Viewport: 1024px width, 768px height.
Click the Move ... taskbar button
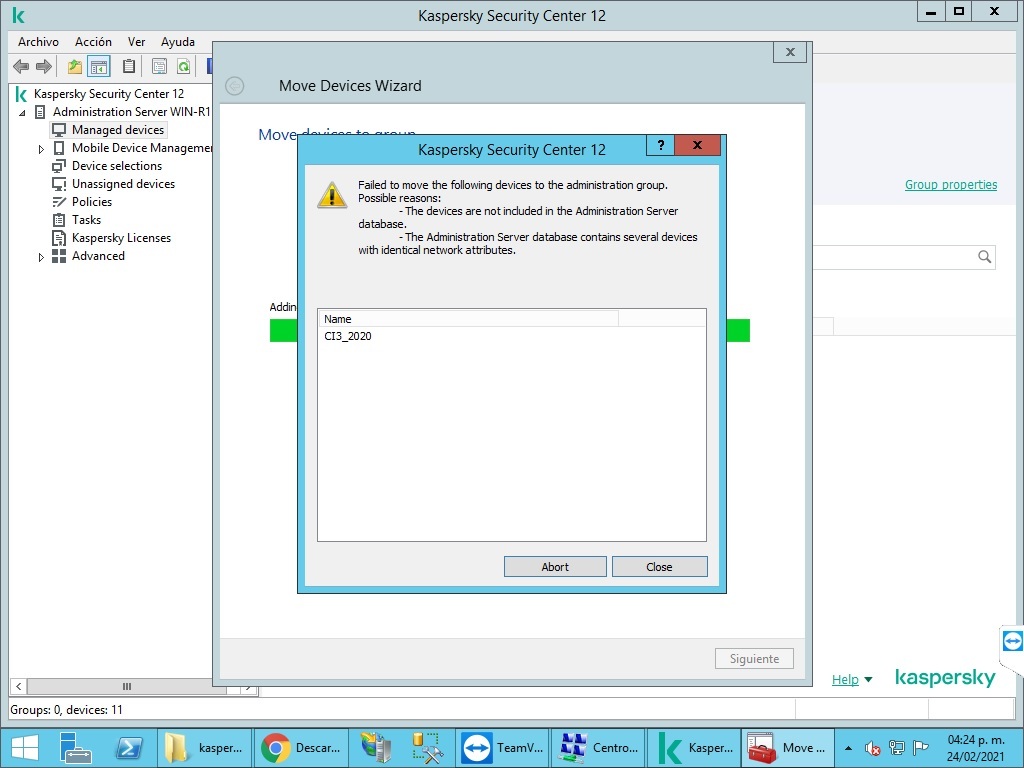789,748
